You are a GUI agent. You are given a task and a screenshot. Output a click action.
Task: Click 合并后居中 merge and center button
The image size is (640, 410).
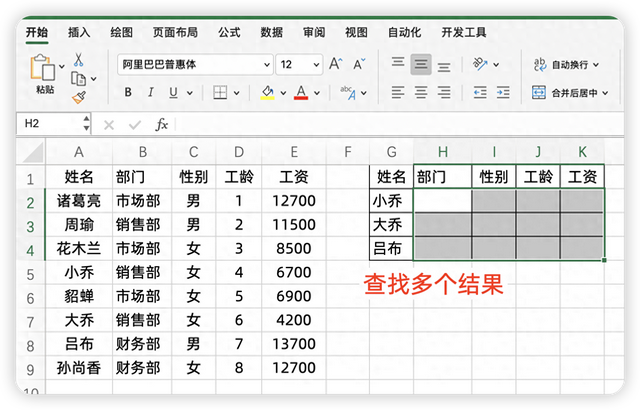point(570,93)
